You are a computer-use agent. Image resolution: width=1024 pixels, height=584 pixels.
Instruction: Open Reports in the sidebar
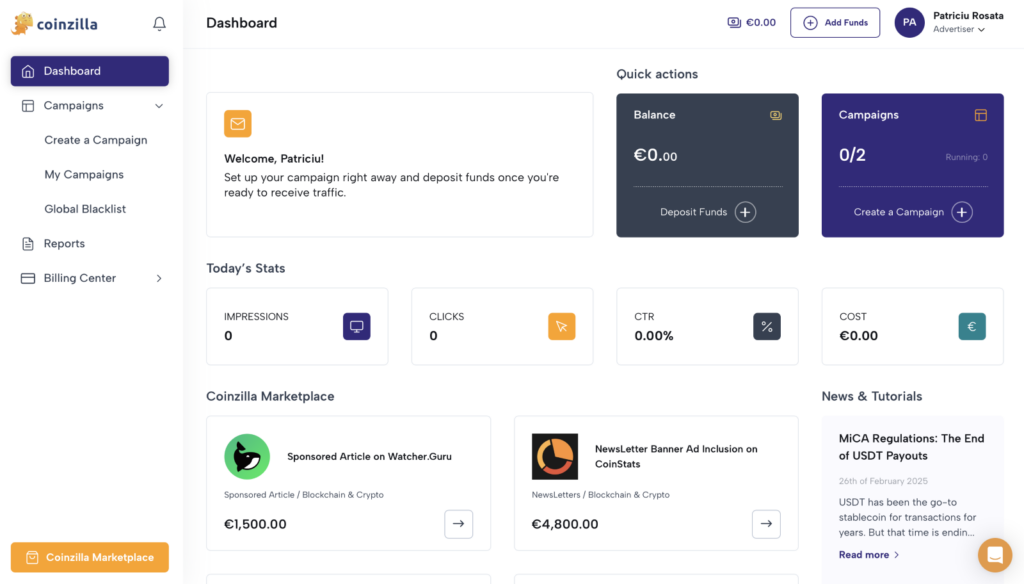click(64, 244)
